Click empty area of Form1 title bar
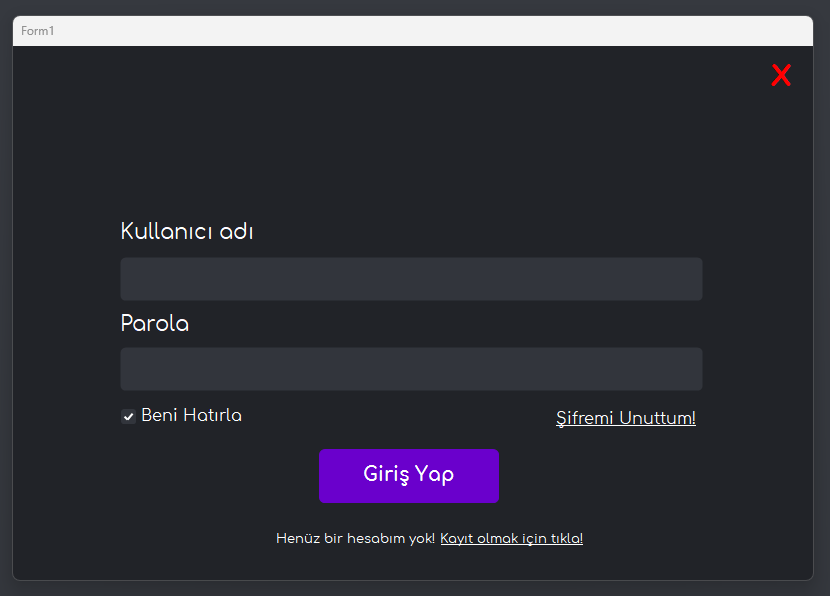The height and width of the screenshot is (596, 830). click(x=400, y=31)
